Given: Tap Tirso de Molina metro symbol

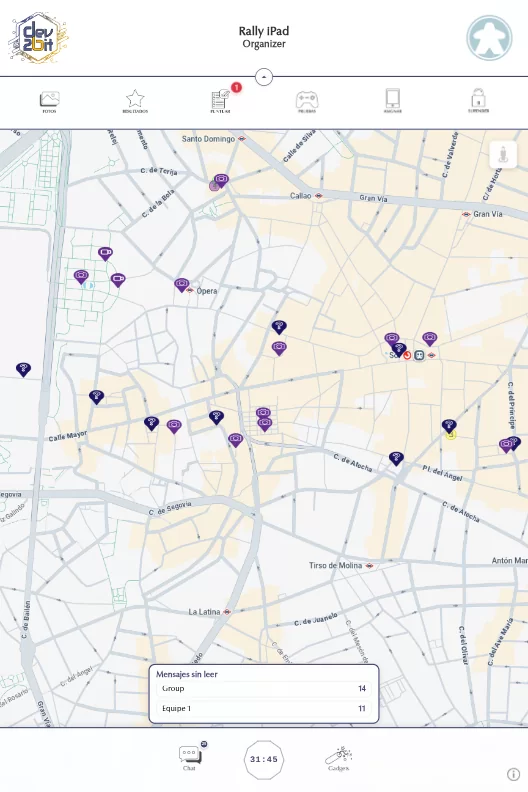Looking at the screenshot, I should [369, 566].
